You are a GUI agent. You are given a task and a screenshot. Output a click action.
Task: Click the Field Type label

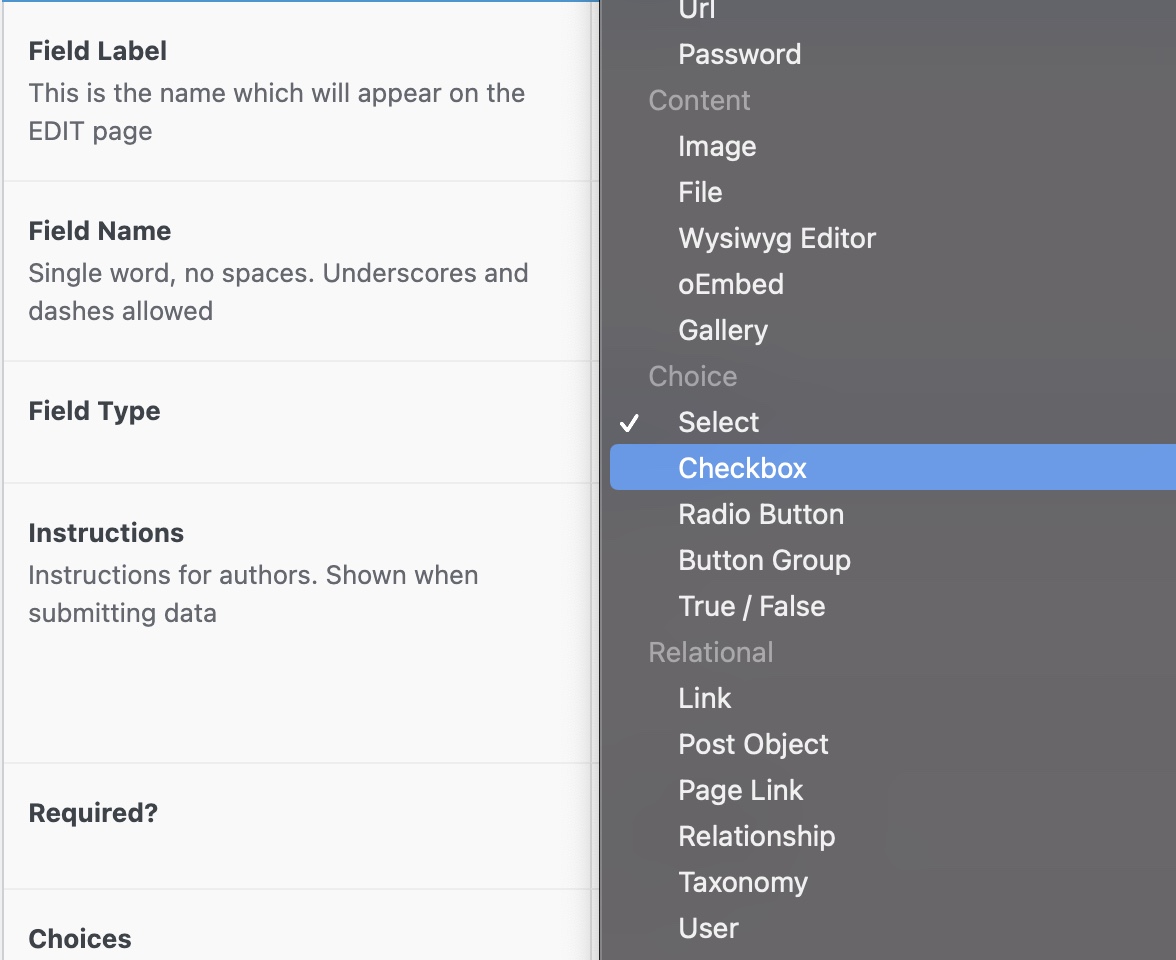click(94, 411)
